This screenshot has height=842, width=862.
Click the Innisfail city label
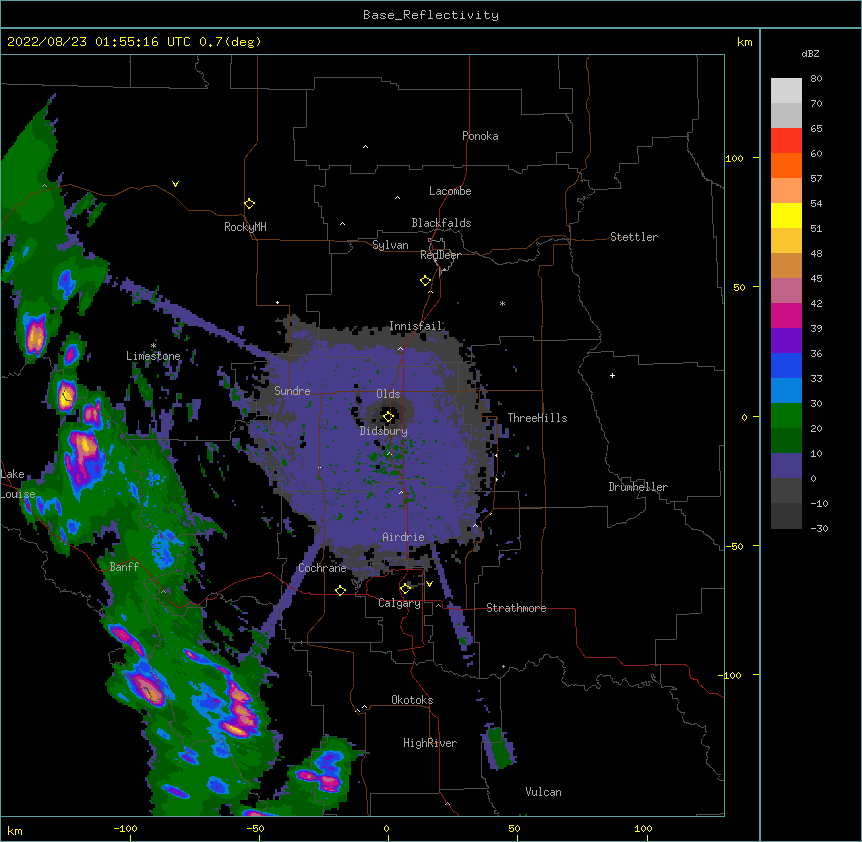[416, 326]
